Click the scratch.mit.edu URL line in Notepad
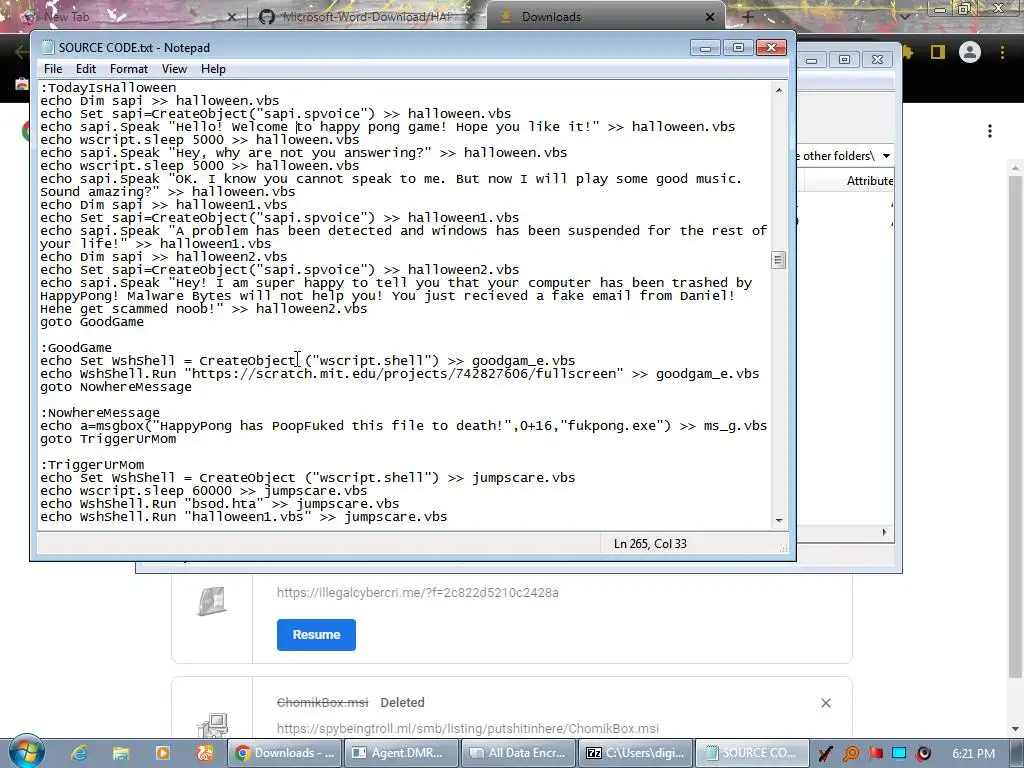Screen dimensions: 1024x768 (x=400, y=374)
